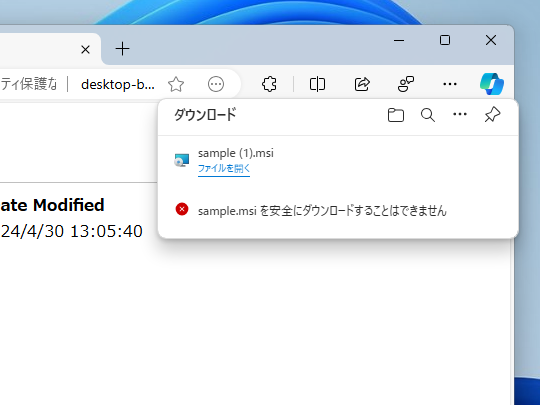Open more options in Downloads panel

460,114
